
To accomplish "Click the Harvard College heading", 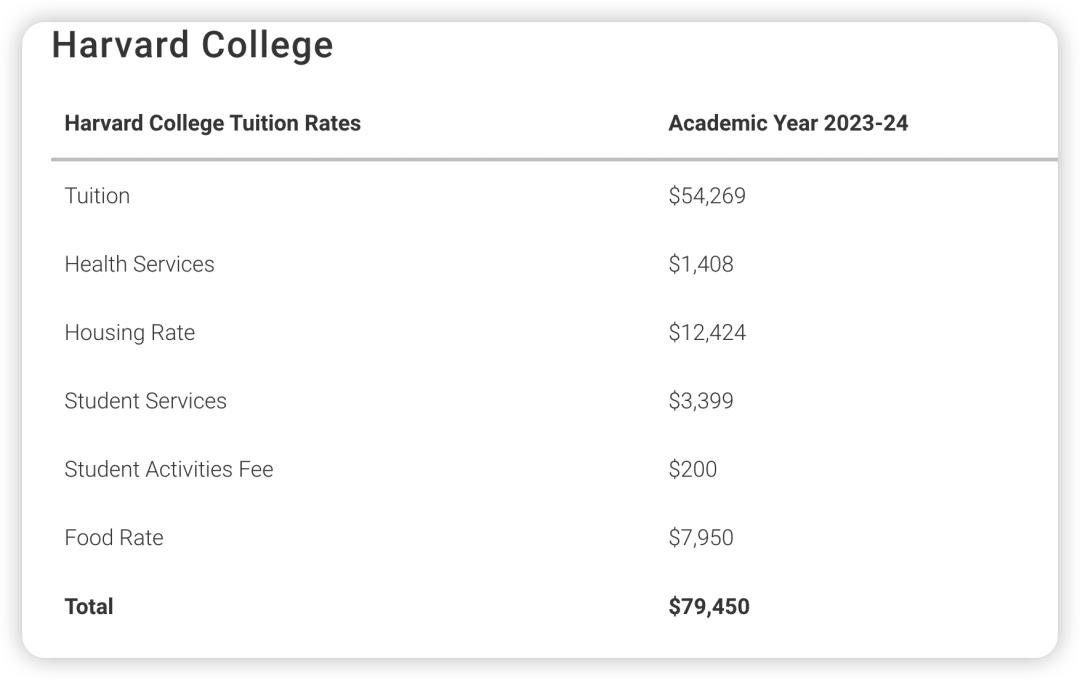I will [192, 45].
